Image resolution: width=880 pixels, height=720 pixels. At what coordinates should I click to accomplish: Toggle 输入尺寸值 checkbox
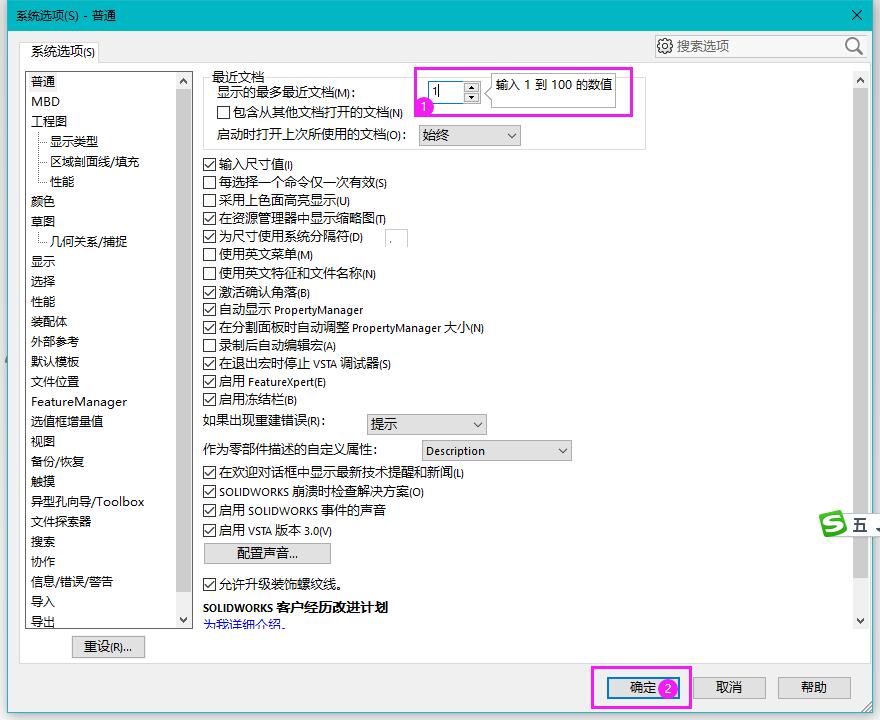(209, 164)
